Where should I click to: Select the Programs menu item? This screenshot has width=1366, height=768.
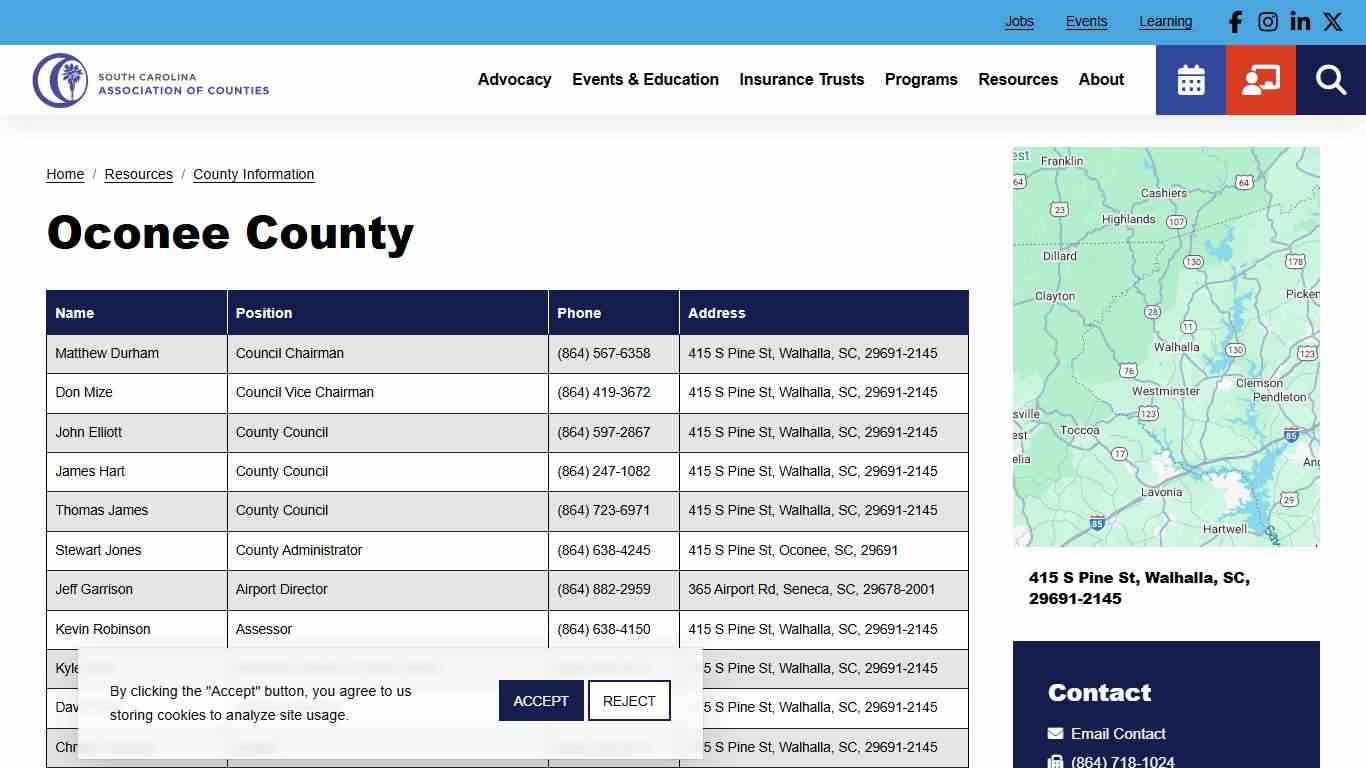point(921,80)
